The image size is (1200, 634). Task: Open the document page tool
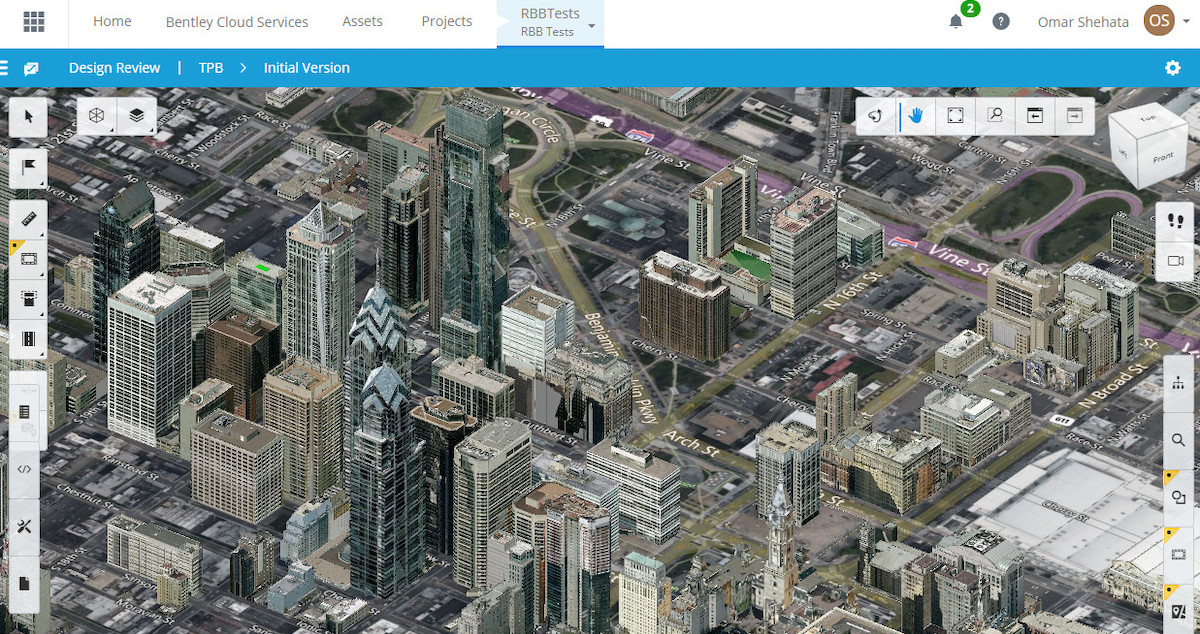[x=25, y=583]
